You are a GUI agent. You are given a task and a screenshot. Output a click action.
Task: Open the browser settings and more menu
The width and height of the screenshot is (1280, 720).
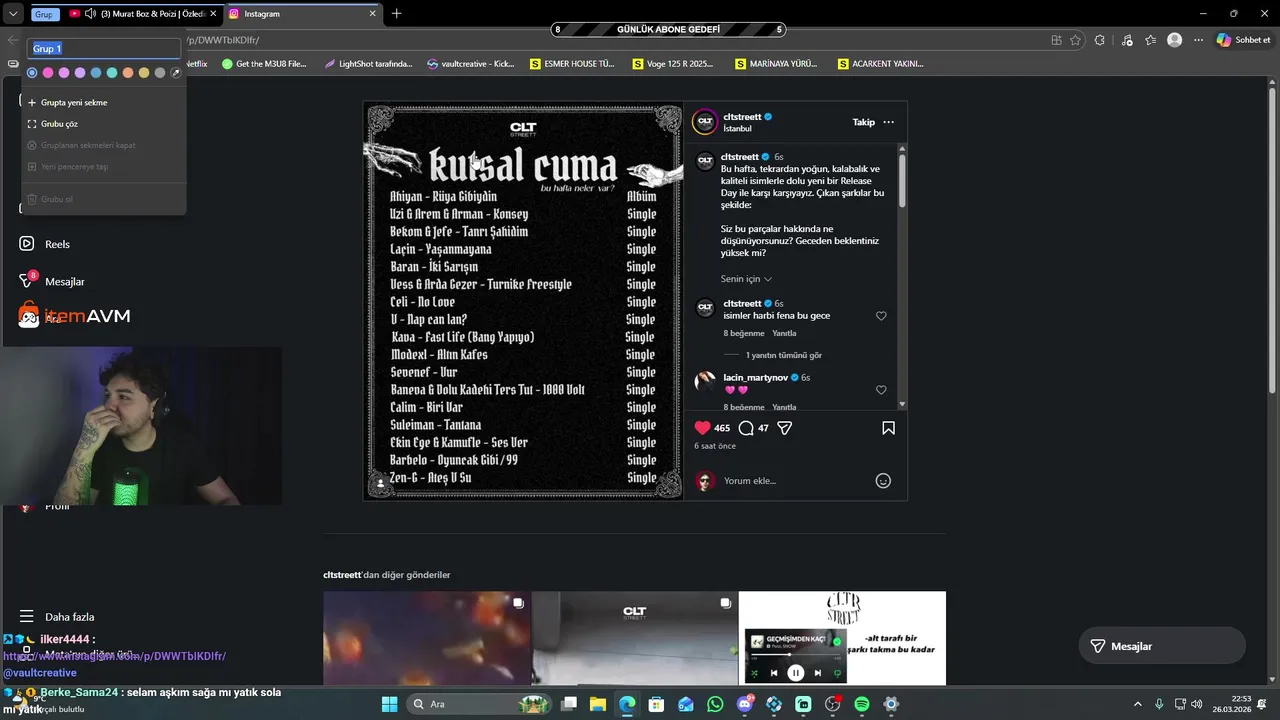click(x=1198, y=40)
